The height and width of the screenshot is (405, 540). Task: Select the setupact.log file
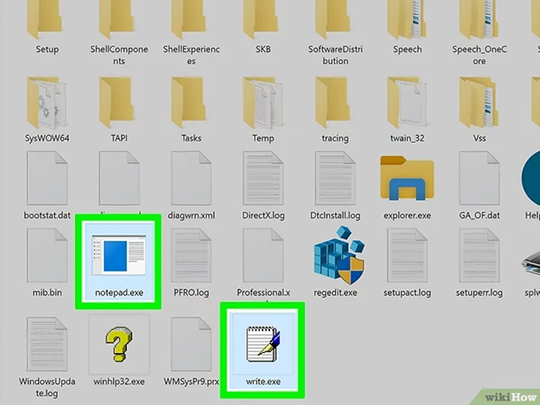point(407,255)
